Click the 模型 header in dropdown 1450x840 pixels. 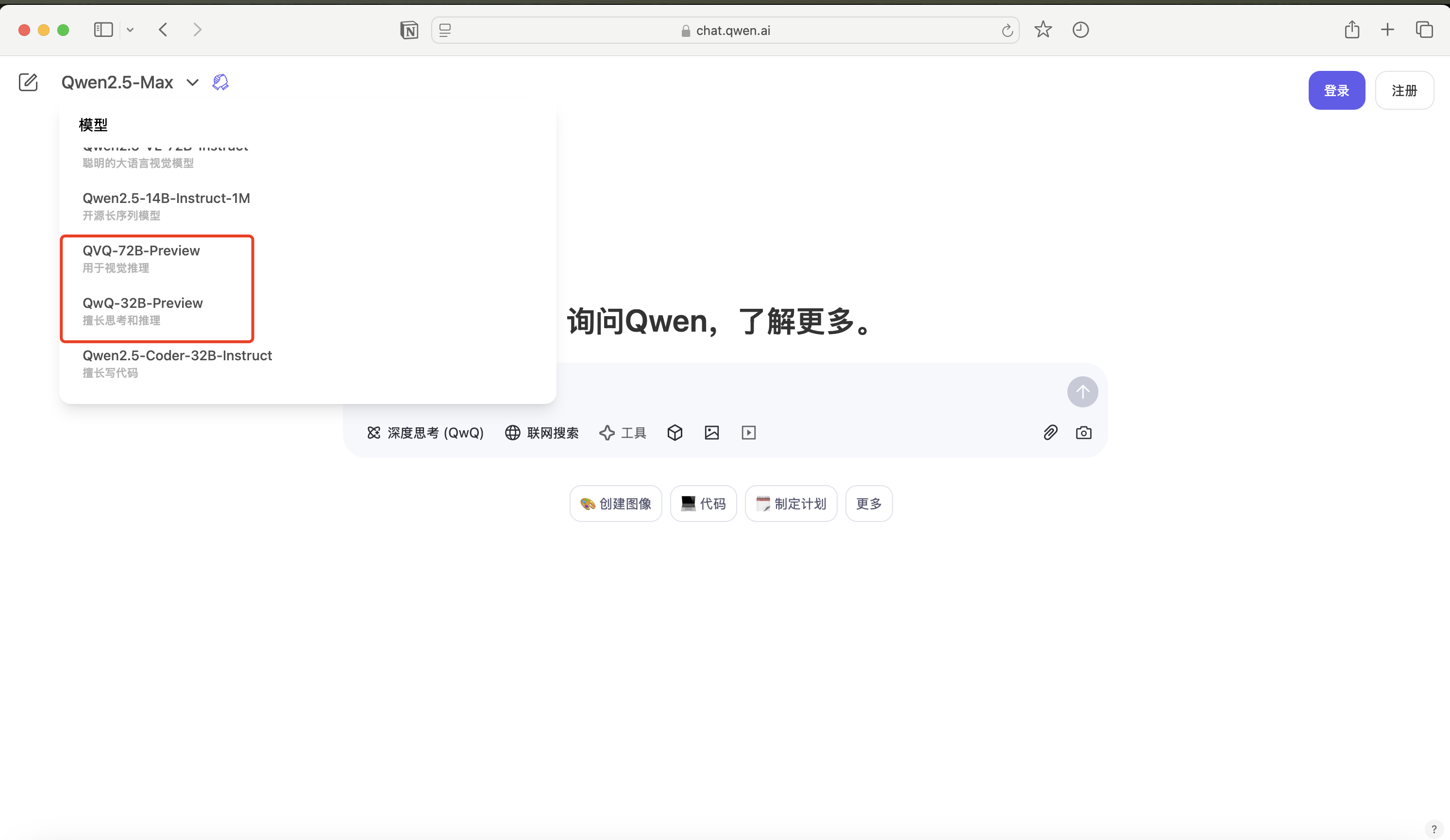[93, 124]
